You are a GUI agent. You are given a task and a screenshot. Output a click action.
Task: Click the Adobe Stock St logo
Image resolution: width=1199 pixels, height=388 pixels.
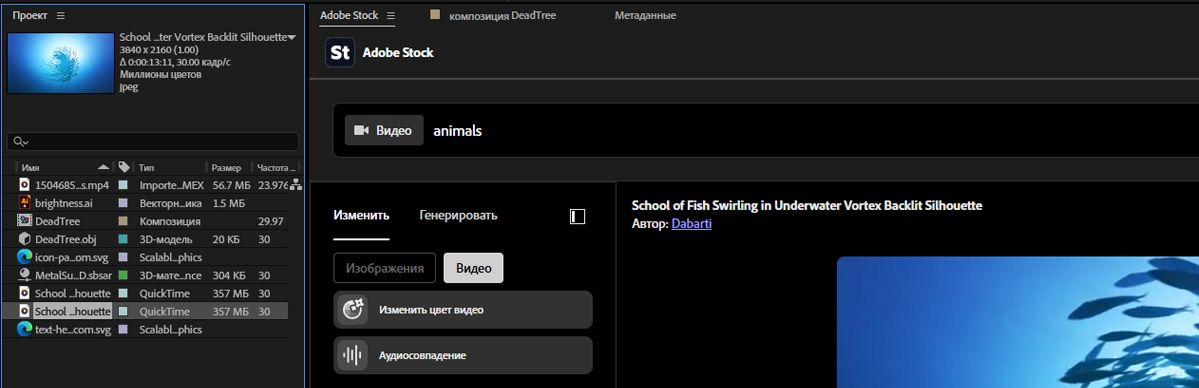[340, 53]
